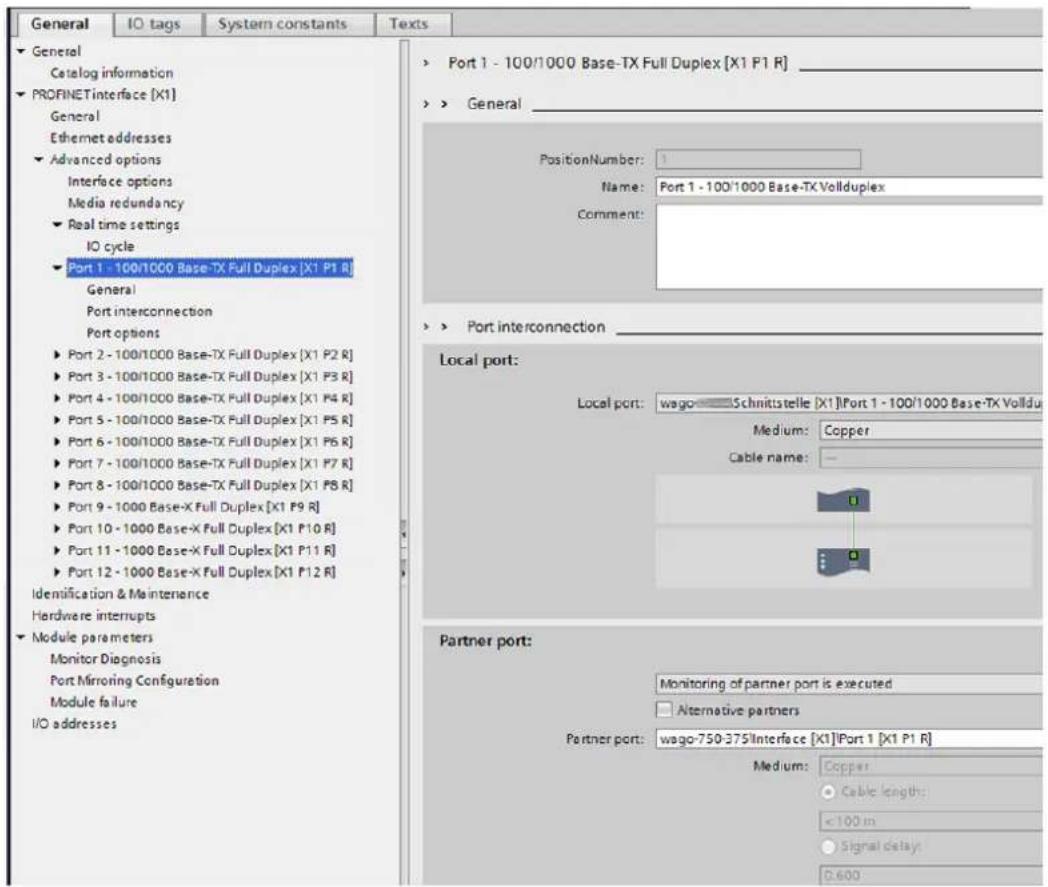Viewport: 1048px width, 887px height.
Task: Switch to the Texts tab
Action: (408, 24)
